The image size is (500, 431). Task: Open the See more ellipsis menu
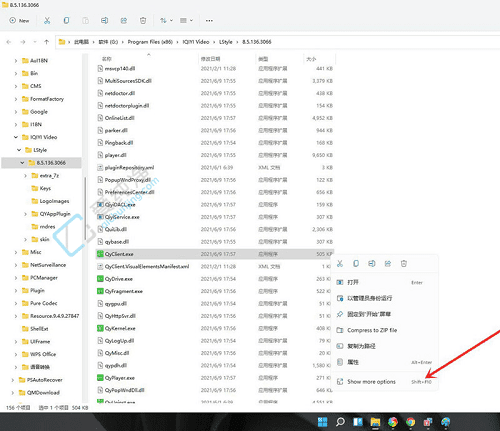click(209, 21)
